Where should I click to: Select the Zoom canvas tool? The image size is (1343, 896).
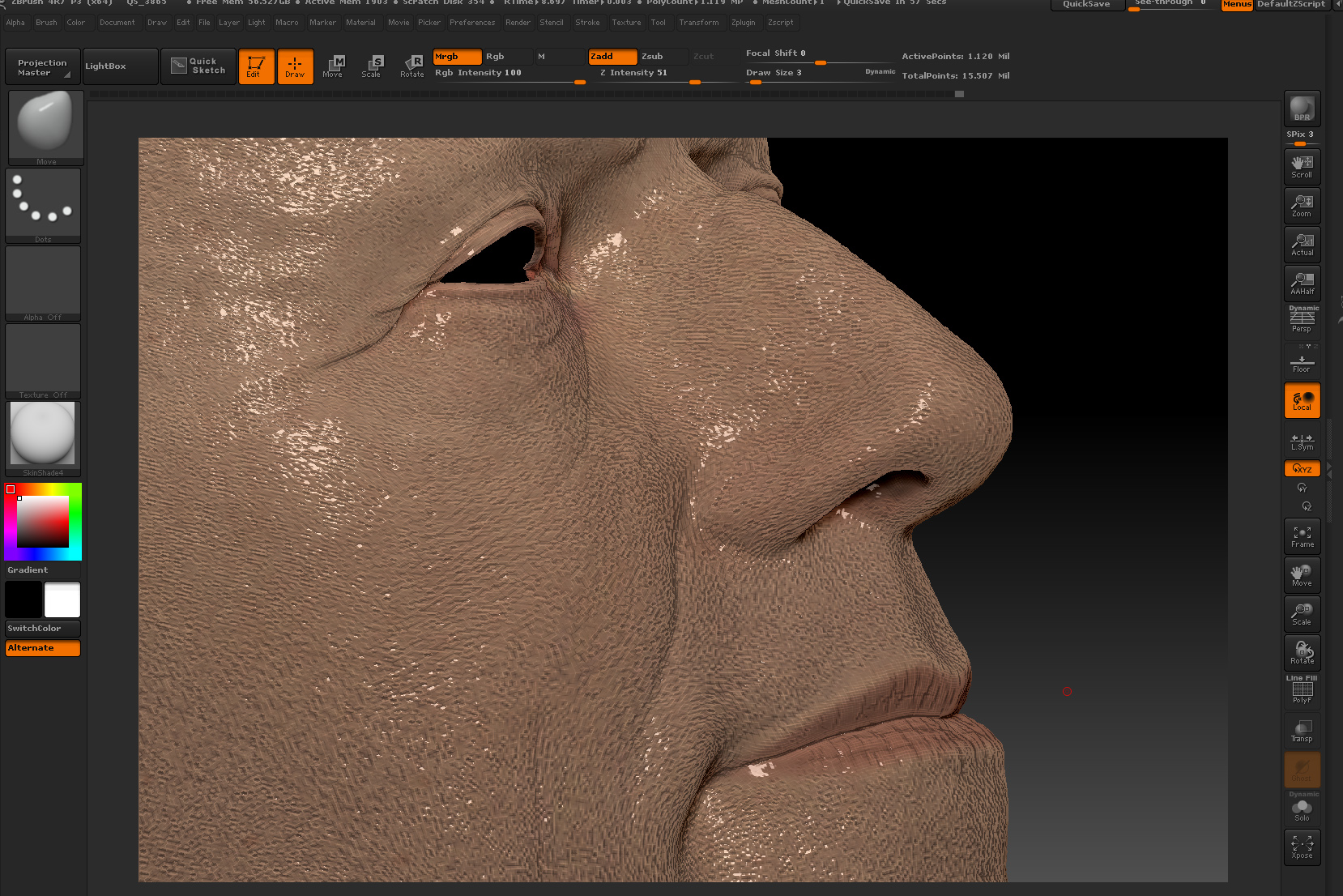coord(1302,206)
